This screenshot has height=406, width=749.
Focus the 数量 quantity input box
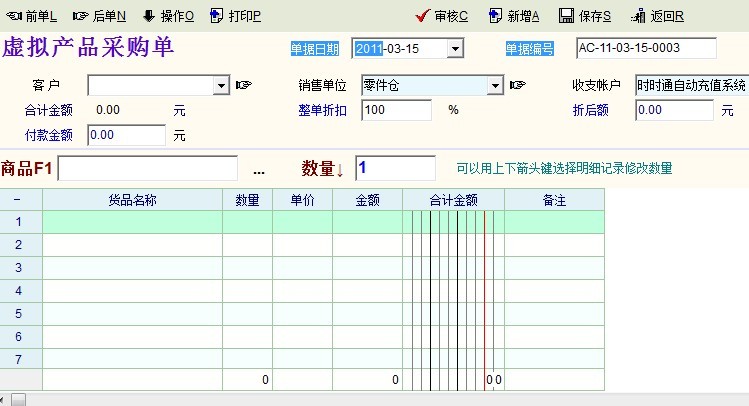[395, 168]
